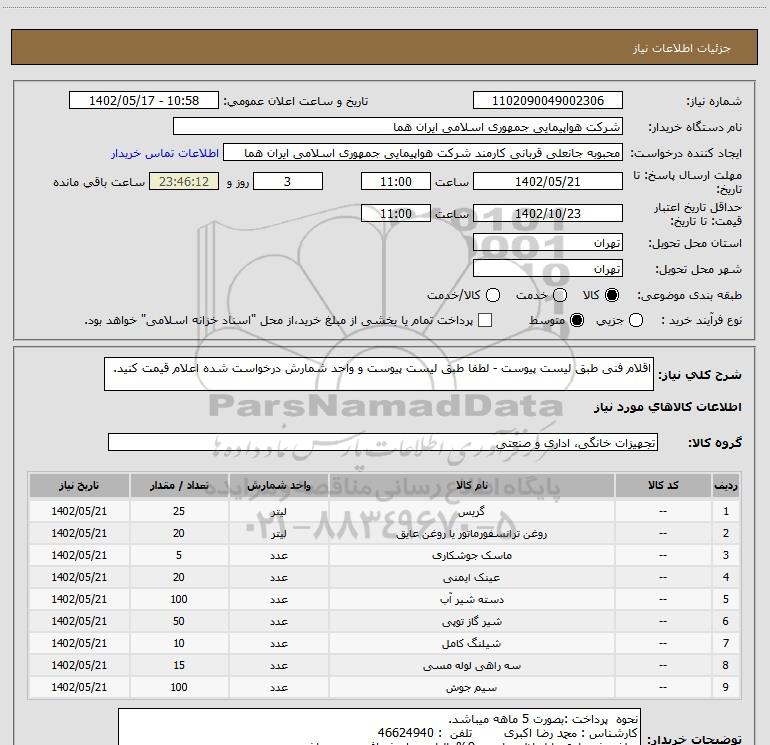The image size is (770, 745).
Task: Click the remaining time countdown box
Action: pyautogui.click(x=182, y=182)
